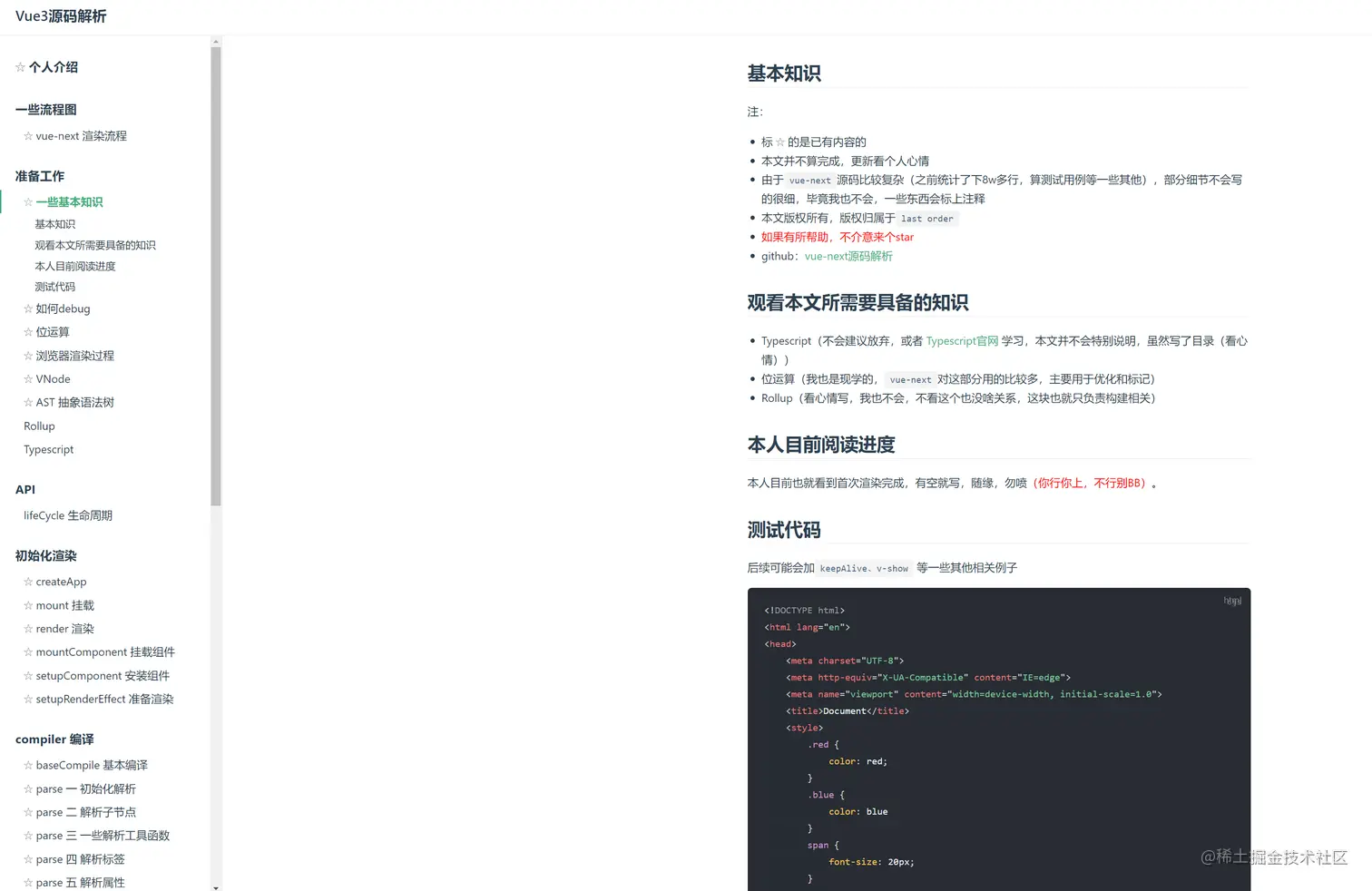The image size is (1372, 891).
Task: Click the 初始化渲染 sidebar group heading
Action: point(46,556)
